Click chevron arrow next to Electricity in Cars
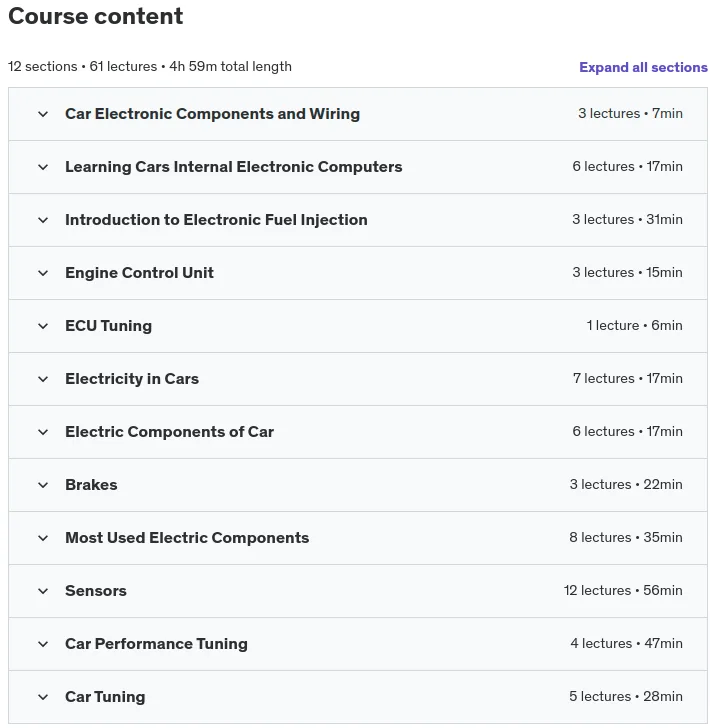 (x=43, y=379)
